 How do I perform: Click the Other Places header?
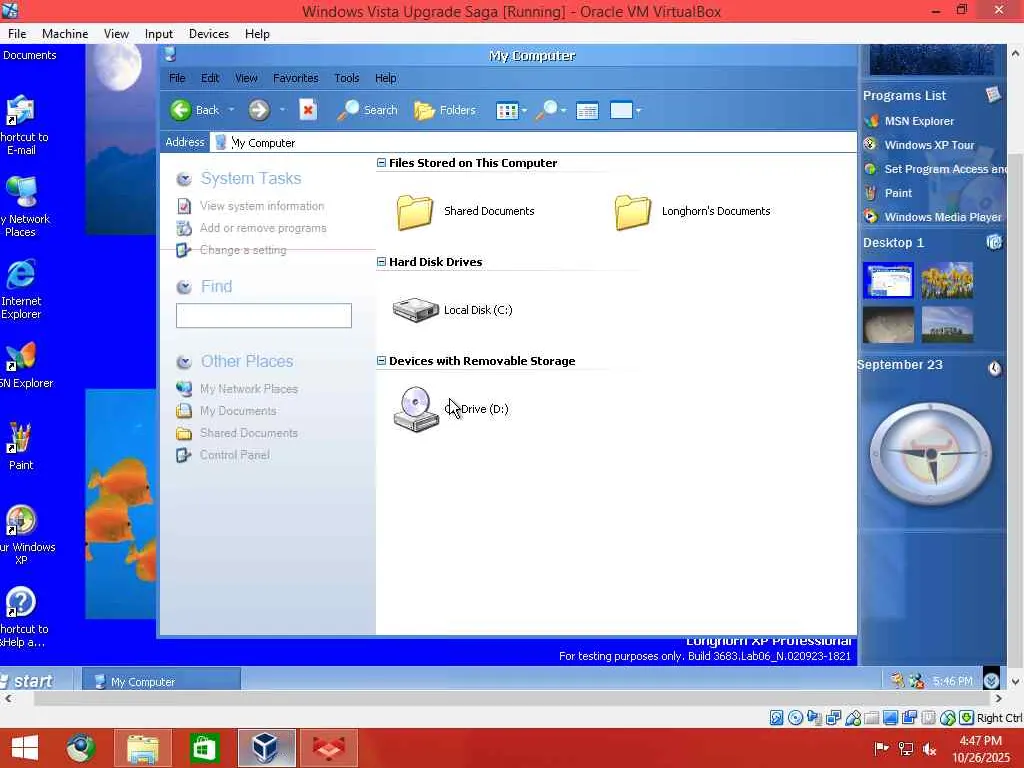[x=247, y=361]
